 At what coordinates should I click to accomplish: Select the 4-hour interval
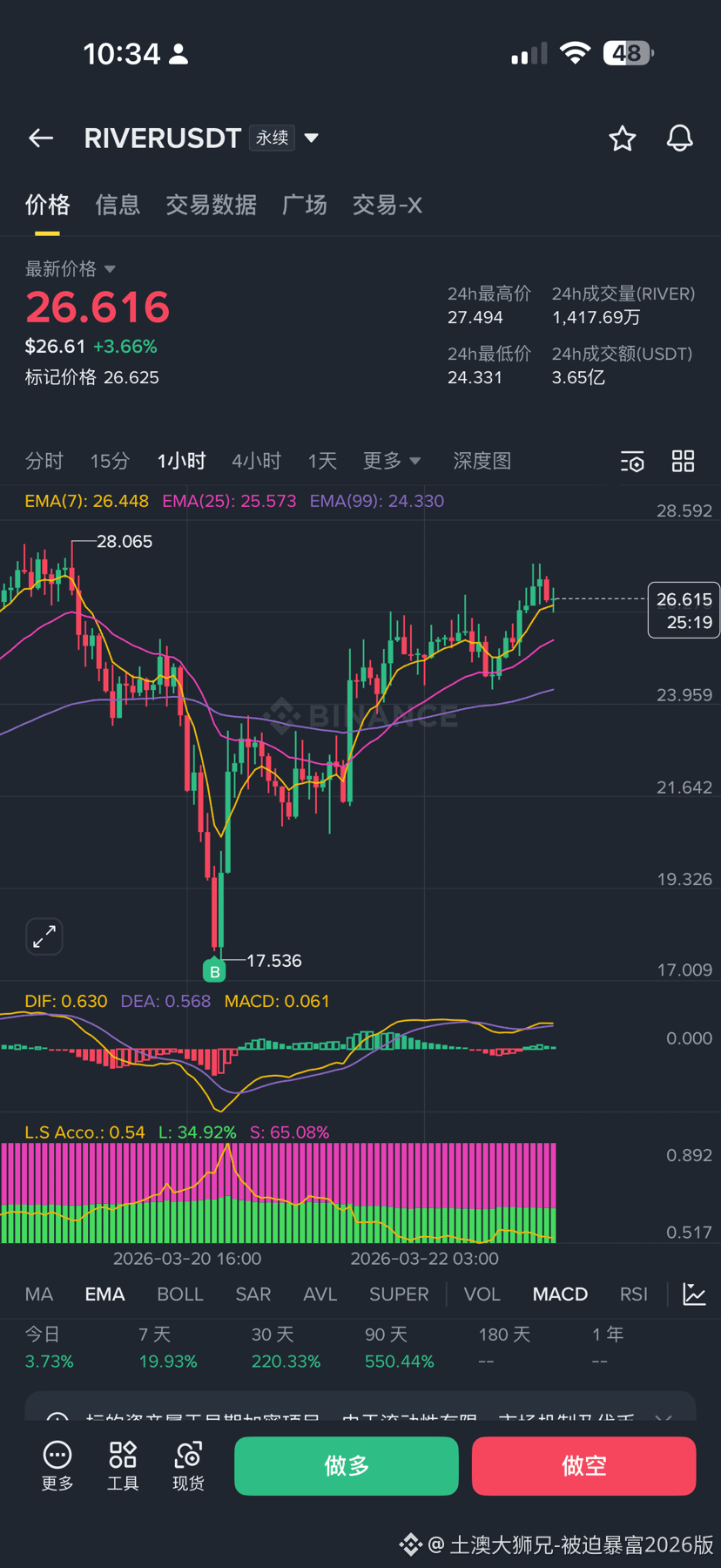tap(256, 461)
